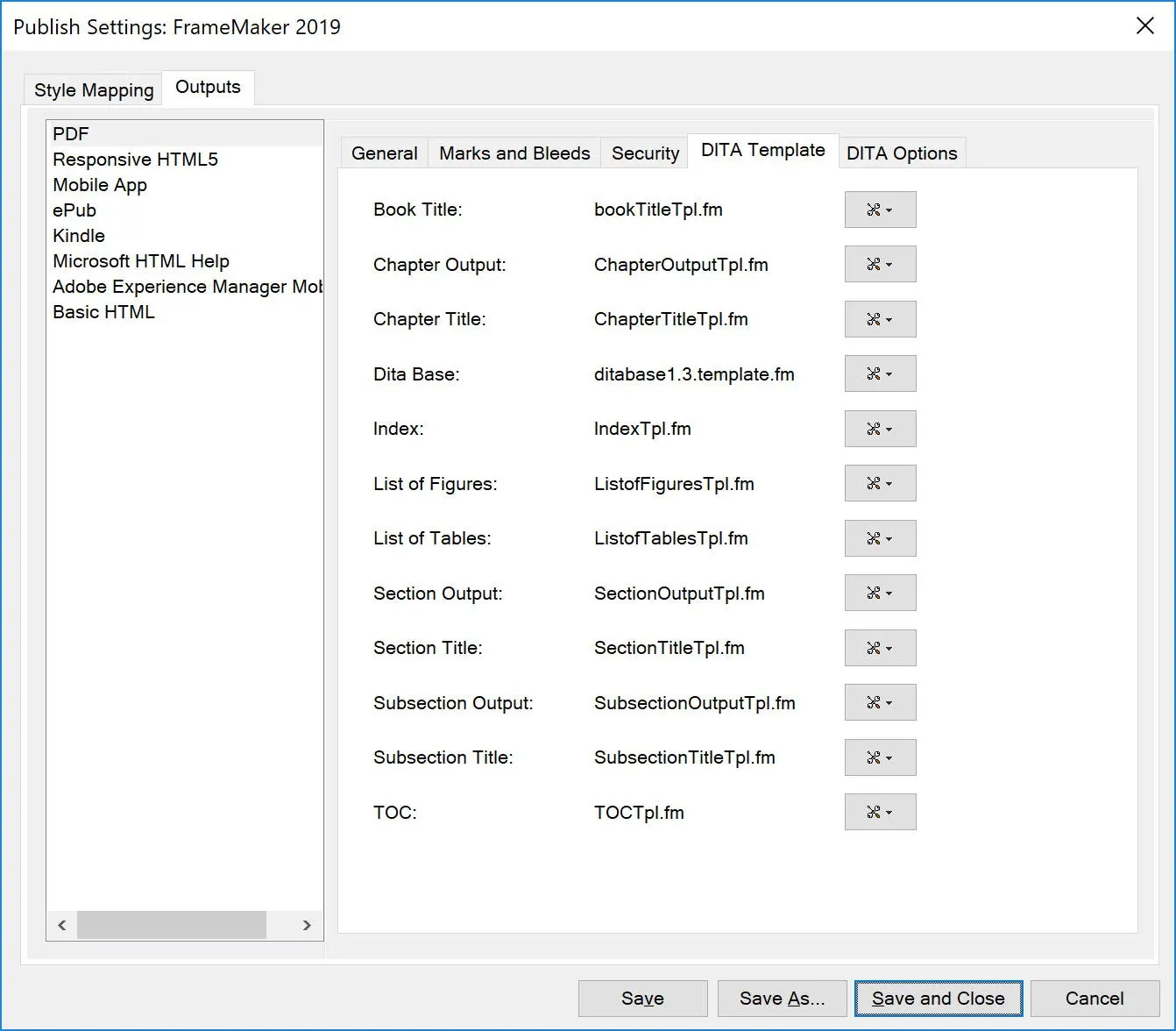Open the Marks and Bleeds tab
The image size is (1176, 1031).
point(513,153)
